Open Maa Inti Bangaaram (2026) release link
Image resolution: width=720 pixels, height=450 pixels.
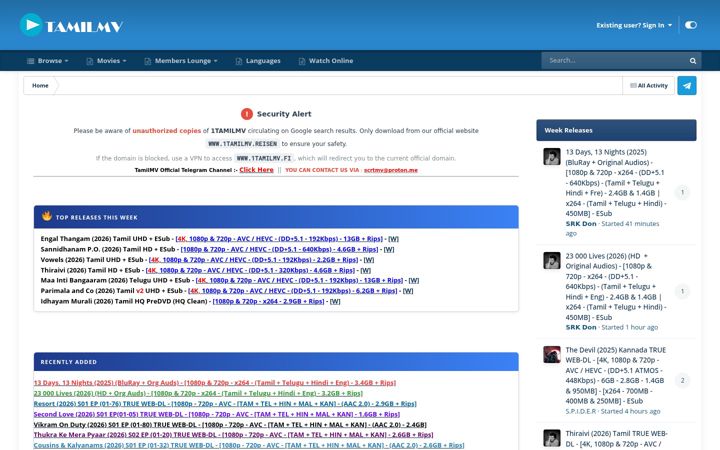(x=299, y=281)
